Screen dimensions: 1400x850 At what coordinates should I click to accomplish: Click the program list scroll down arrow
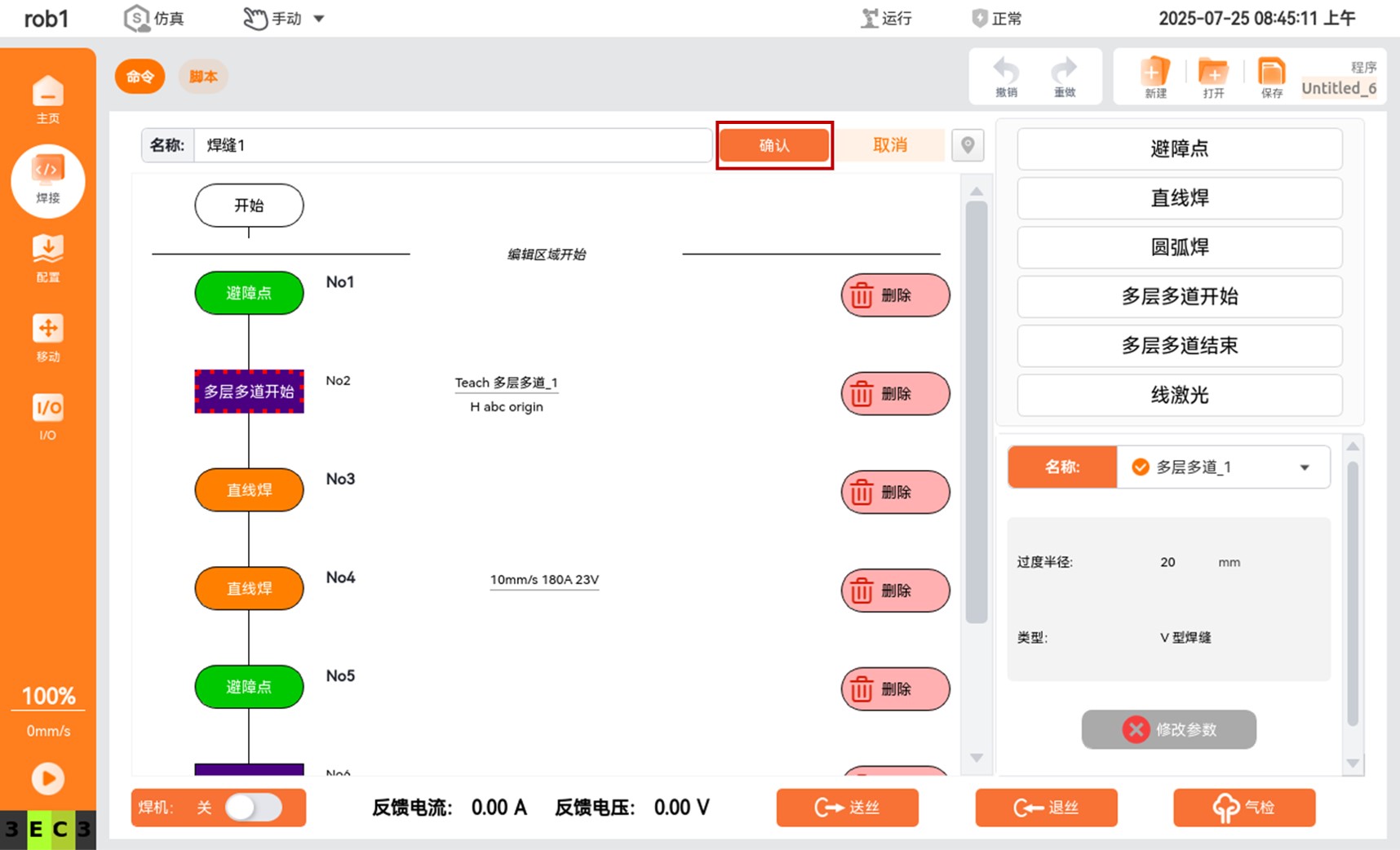point(977,759)
